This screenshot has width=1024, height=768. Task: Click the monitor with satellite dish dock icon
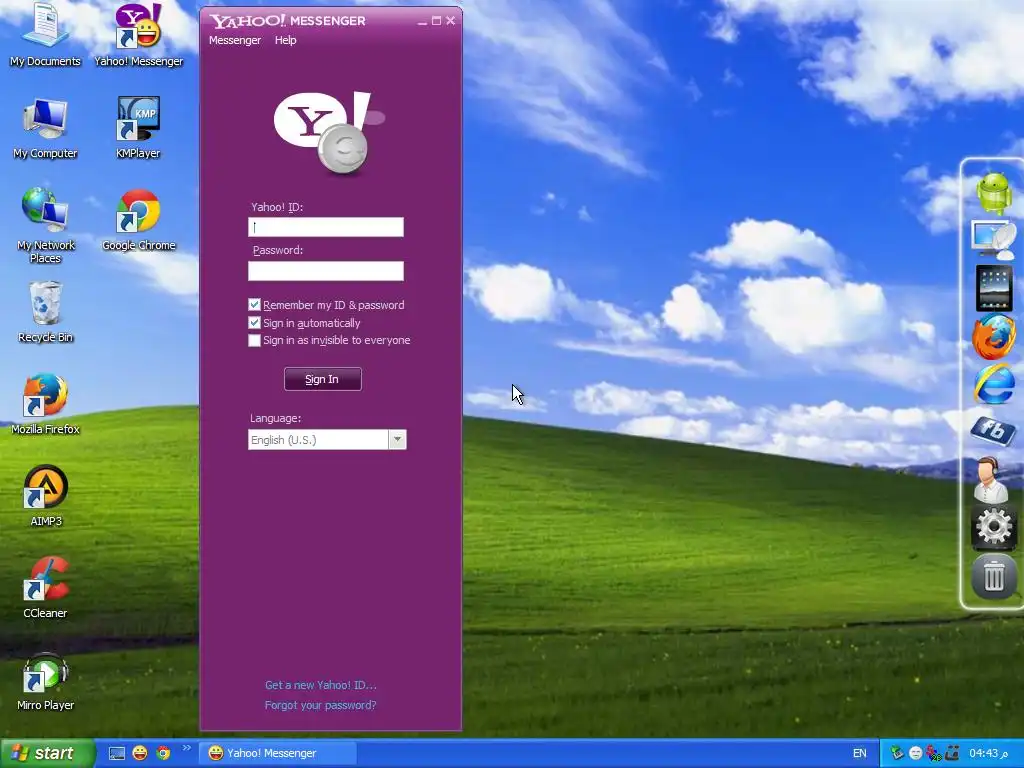[993, 240]
